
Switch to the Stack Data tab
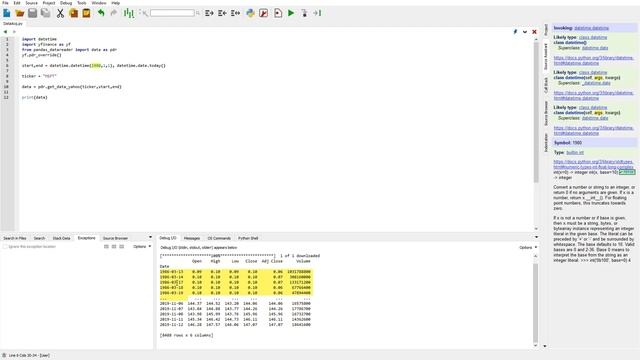coord(61,238)
